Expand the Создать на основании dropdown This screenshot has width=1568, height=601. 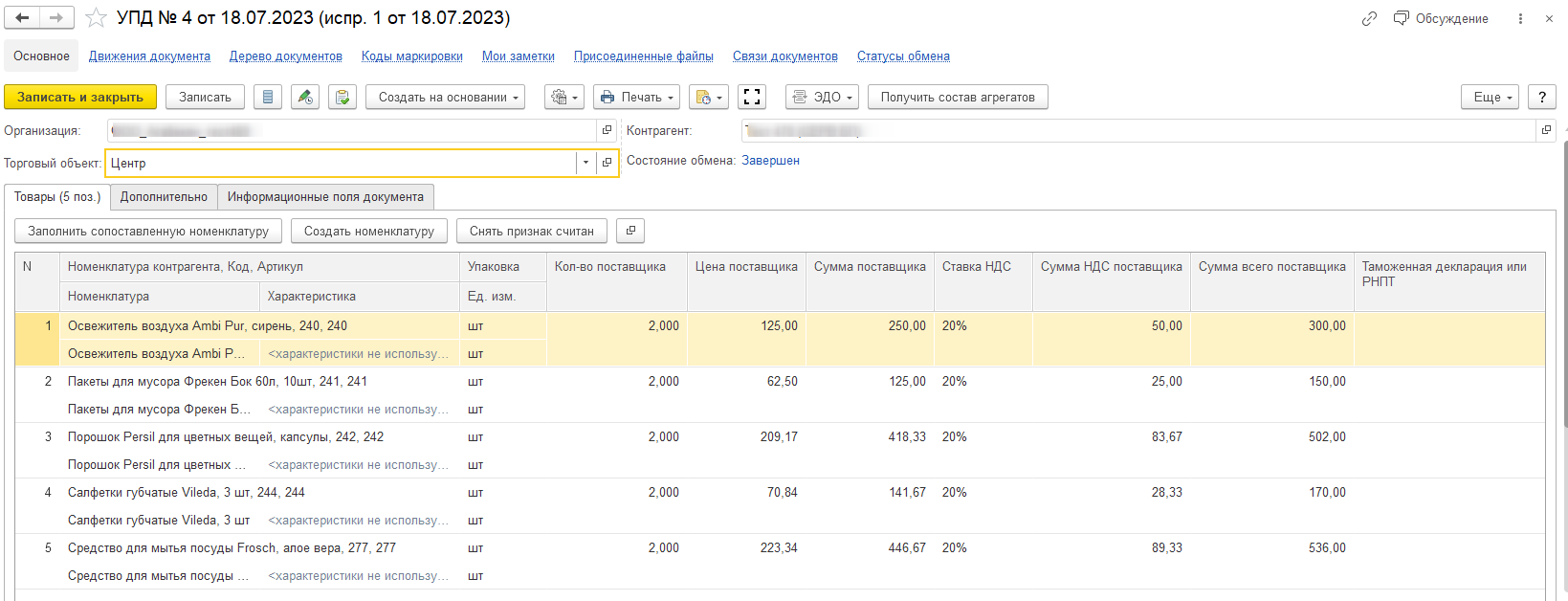click(445, 97)
